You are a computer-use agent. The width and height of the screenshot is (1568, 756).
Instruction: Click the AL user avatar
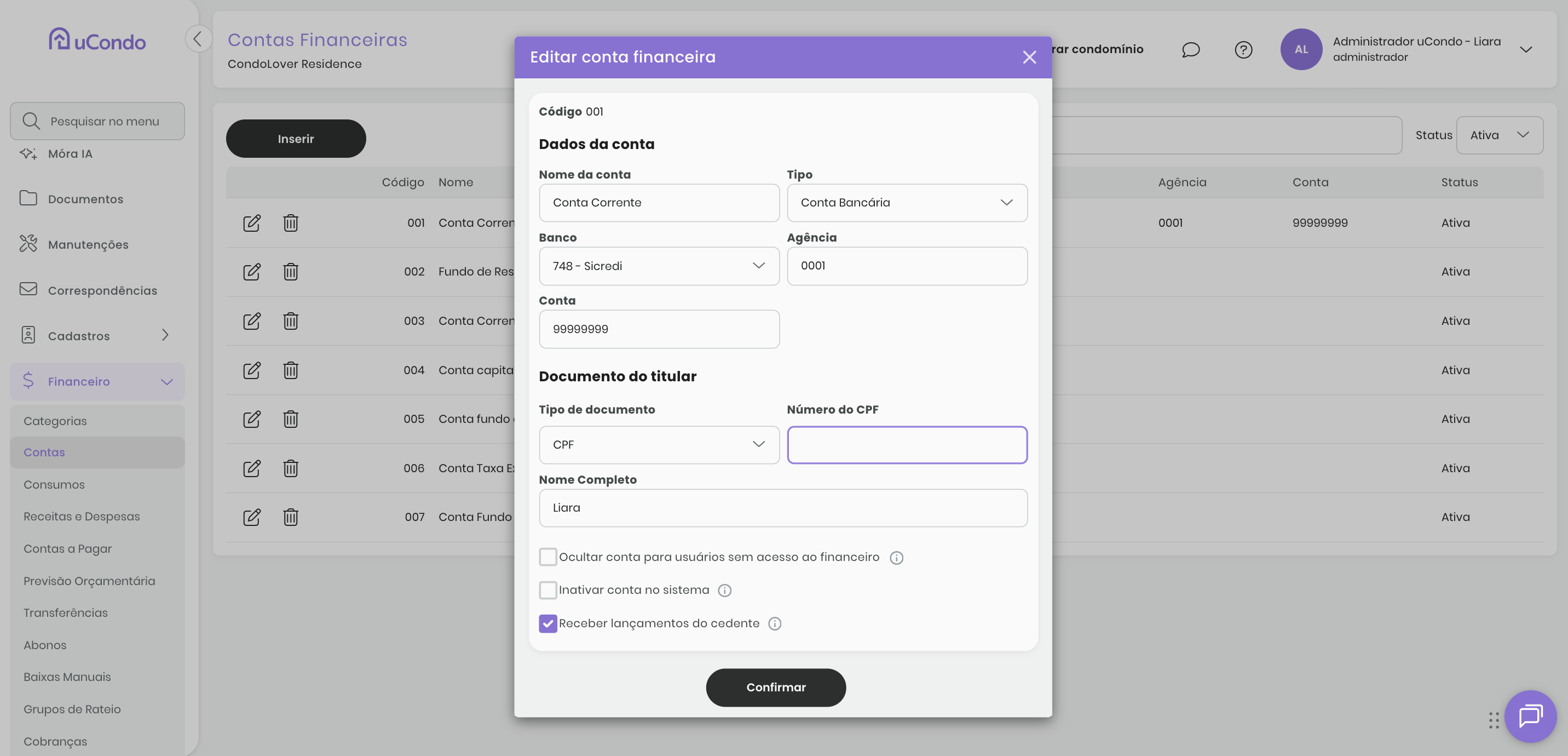pyautogui.click(x=1301, y=49)
